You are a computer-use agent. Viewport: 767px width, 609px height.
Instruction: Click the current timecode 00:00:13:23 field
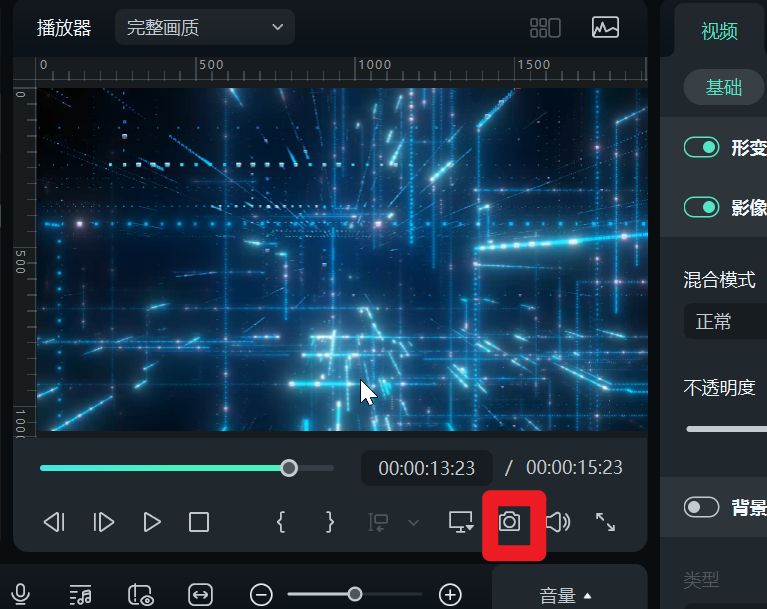point(426,468)
